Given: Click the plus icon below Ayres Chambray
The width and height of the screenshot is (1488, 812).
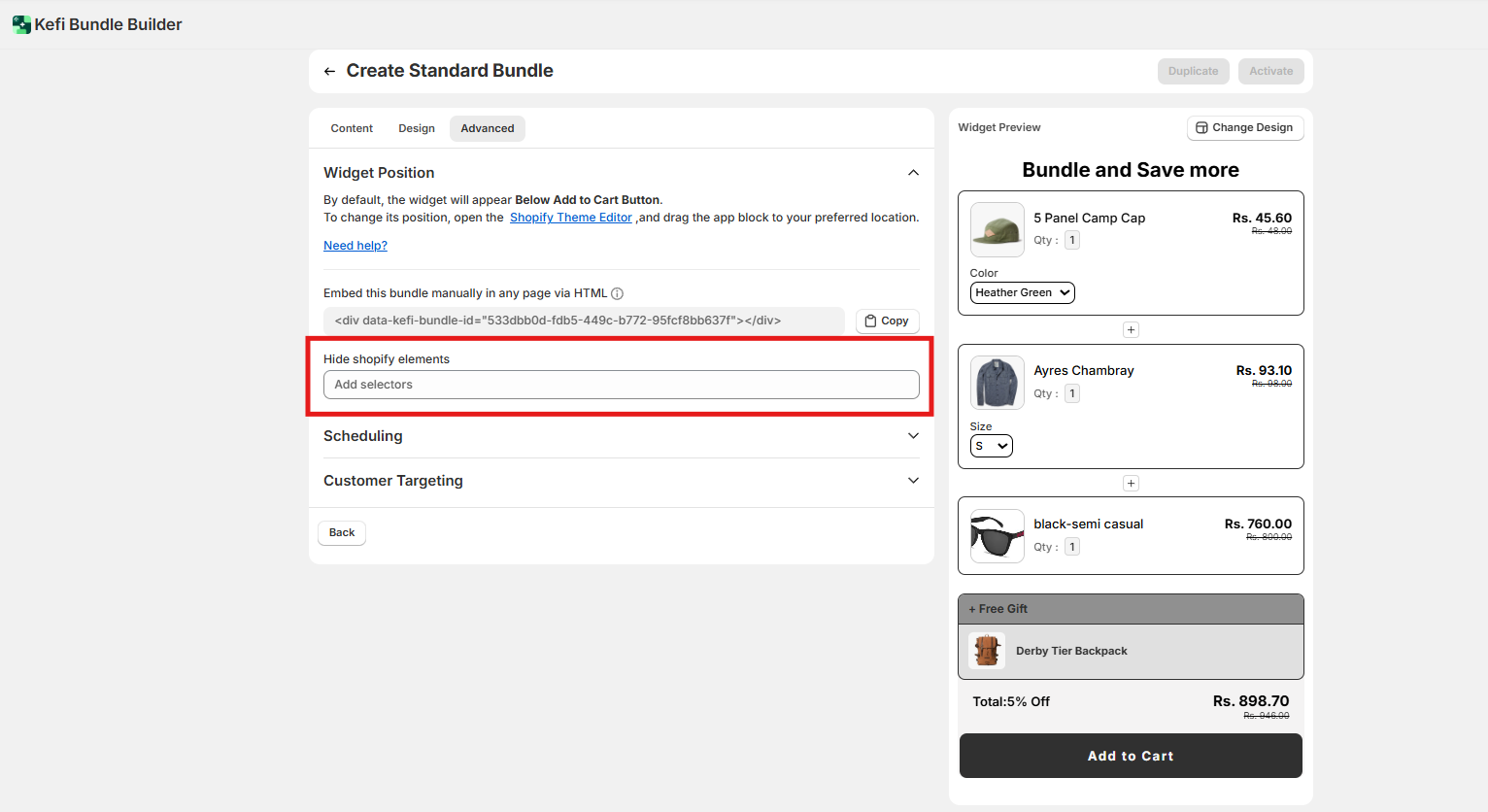Looking at the screenshot, I should tap(1131, 484).
